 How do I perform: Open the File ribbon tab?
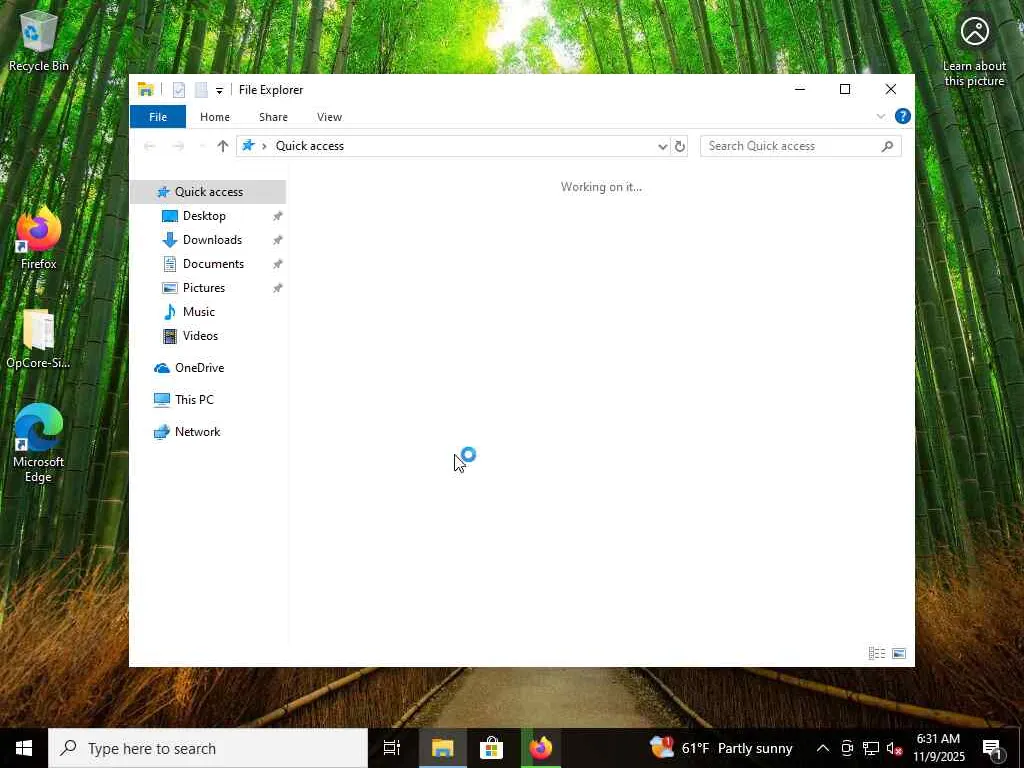pos(157,117)
